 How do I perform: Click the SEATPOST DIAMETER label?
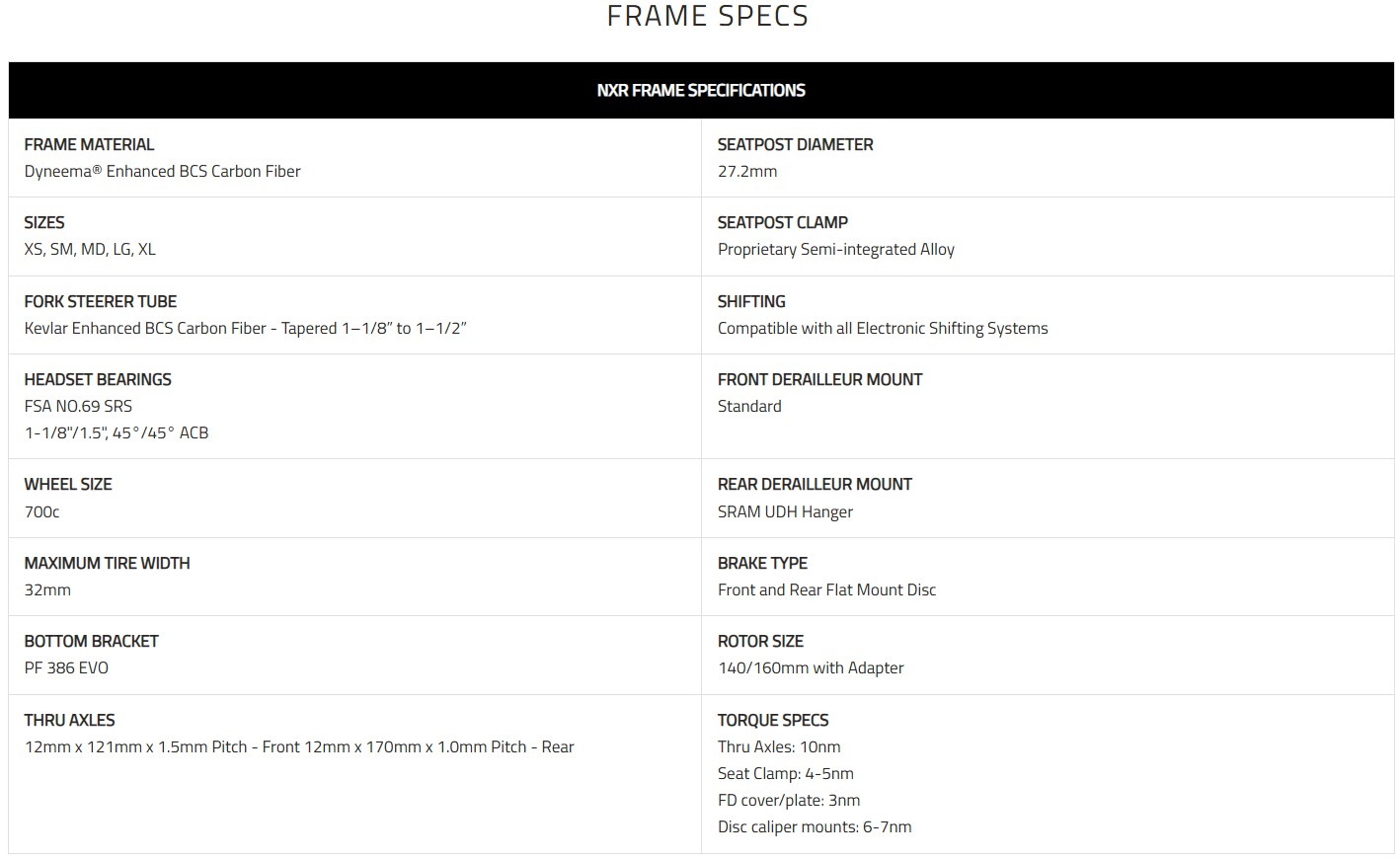795,144
